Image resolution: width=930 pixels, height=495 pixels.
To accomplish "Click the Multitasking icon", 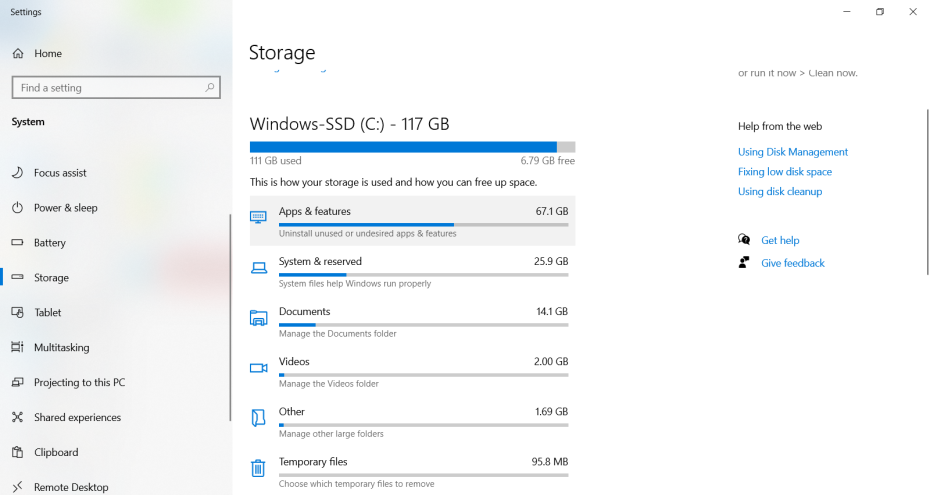I will click(17, 348).
